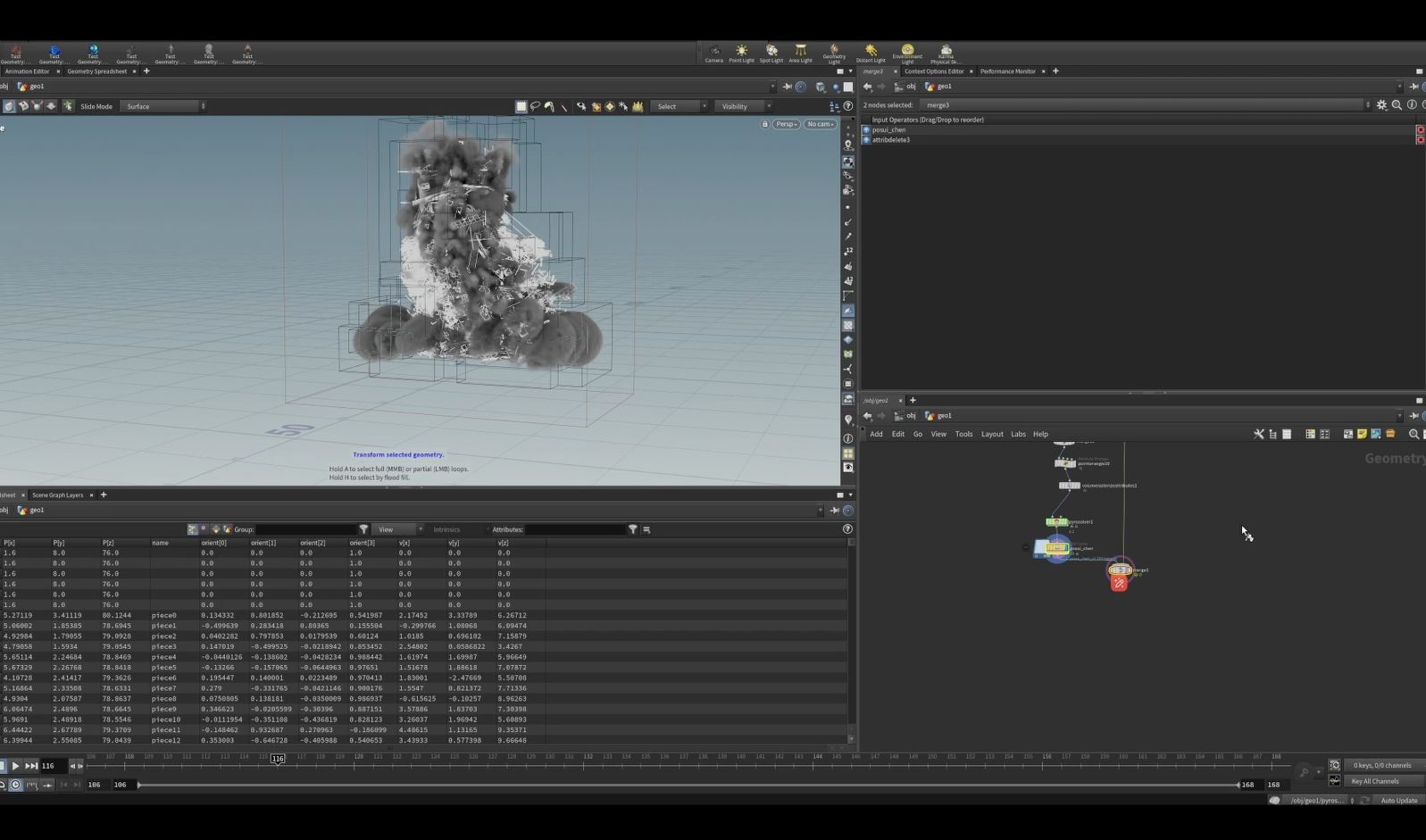Click the wrench tools icon in network editor
Viewport: 1426px width, 840px height.
click(1258, 434)
